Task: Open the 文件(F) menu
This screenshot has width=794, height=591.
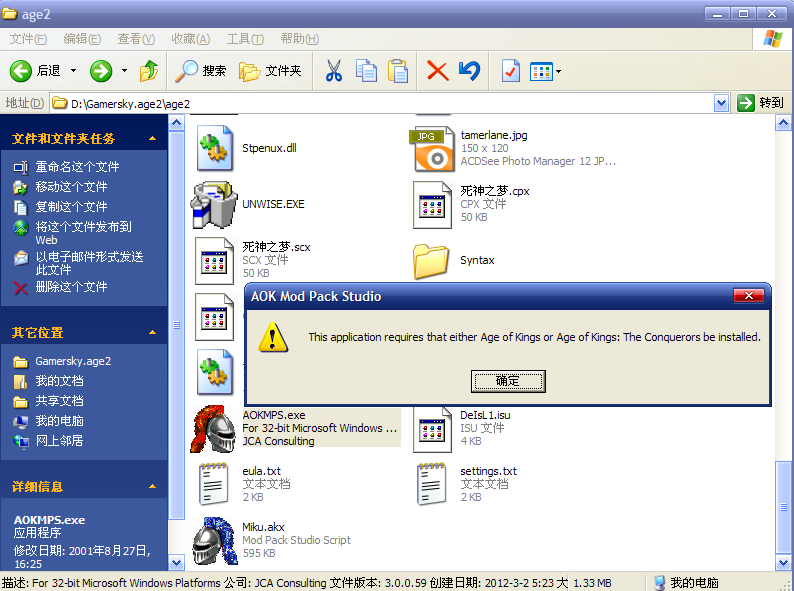Action: pos(28,39)
